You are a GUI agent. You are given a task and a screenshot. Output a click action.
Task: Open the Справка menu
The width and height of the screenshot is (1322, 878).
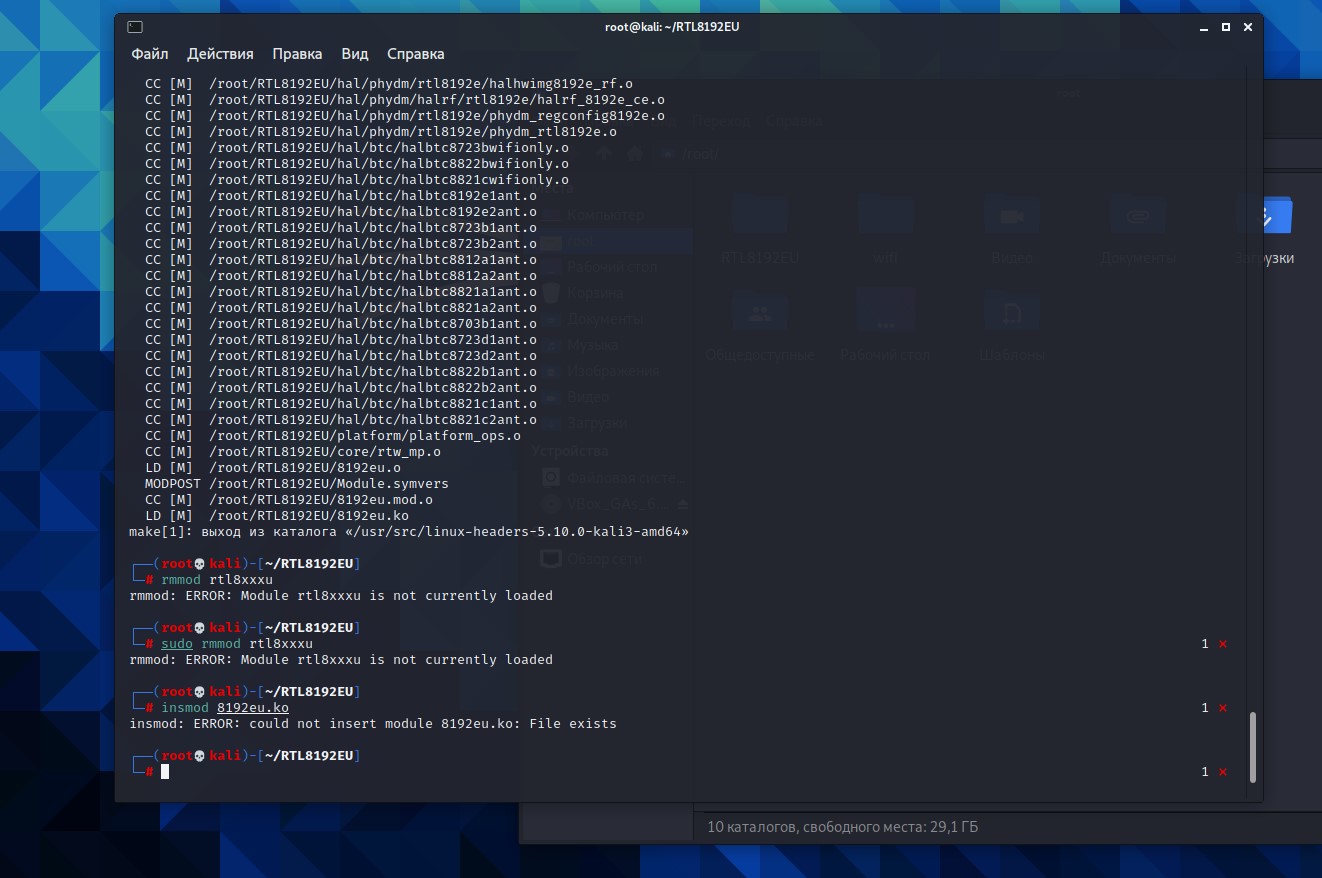point(415,54)
